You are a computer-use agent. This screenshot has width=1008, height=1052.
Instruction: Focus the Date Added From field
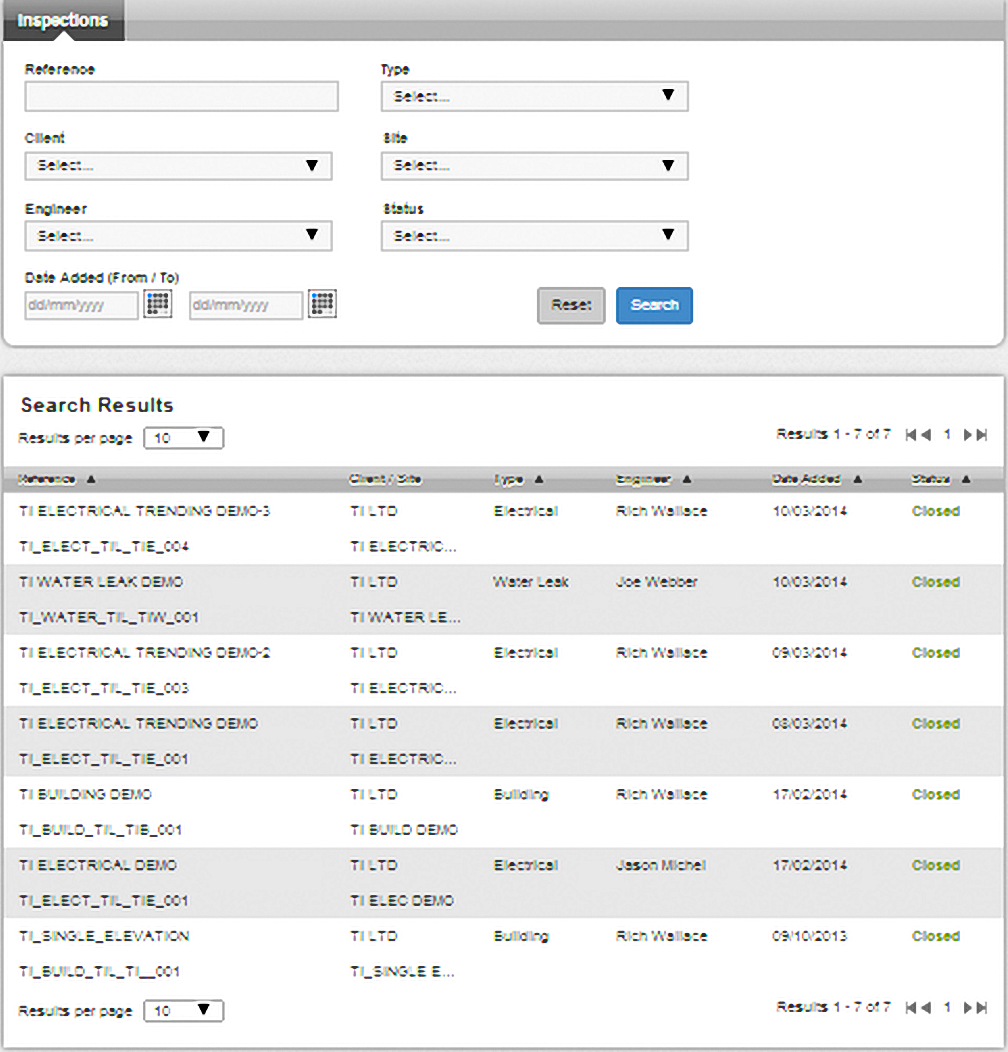tap(81, 305)
